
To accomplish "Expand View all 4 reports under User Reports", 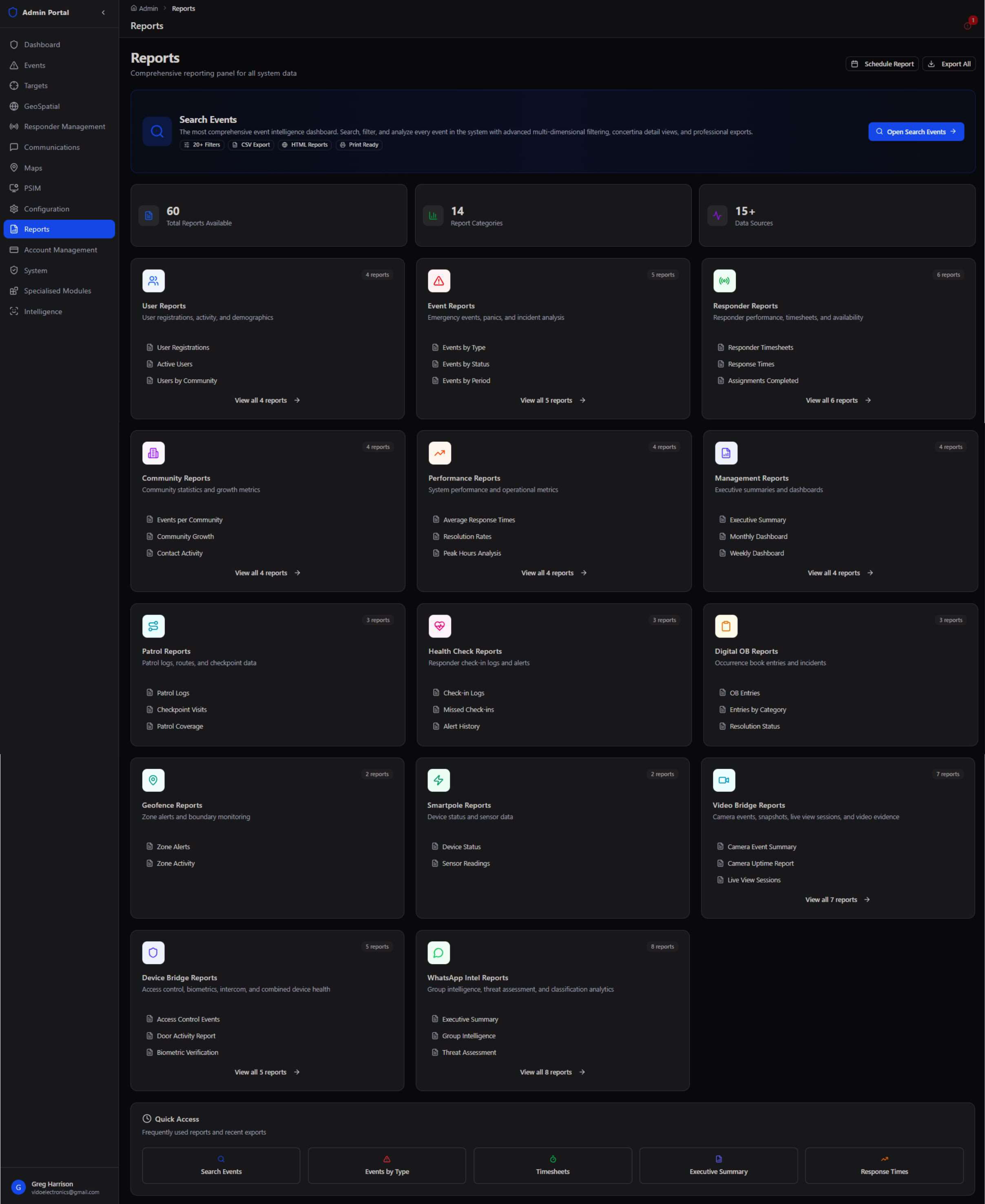I will tap(267, 401).
